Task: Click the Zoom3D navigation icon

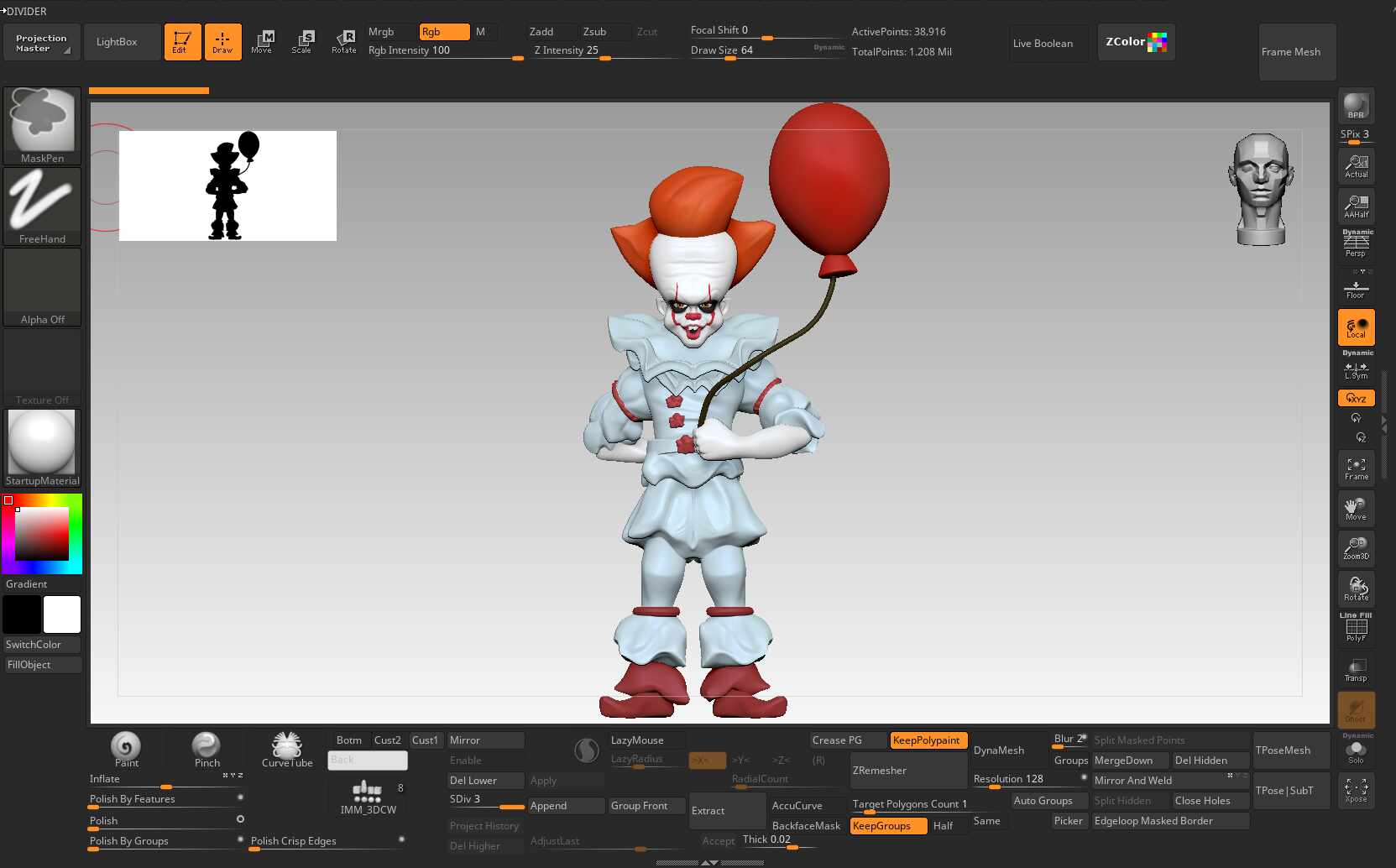Action: pyautogui.click(x=1356, y=547)
